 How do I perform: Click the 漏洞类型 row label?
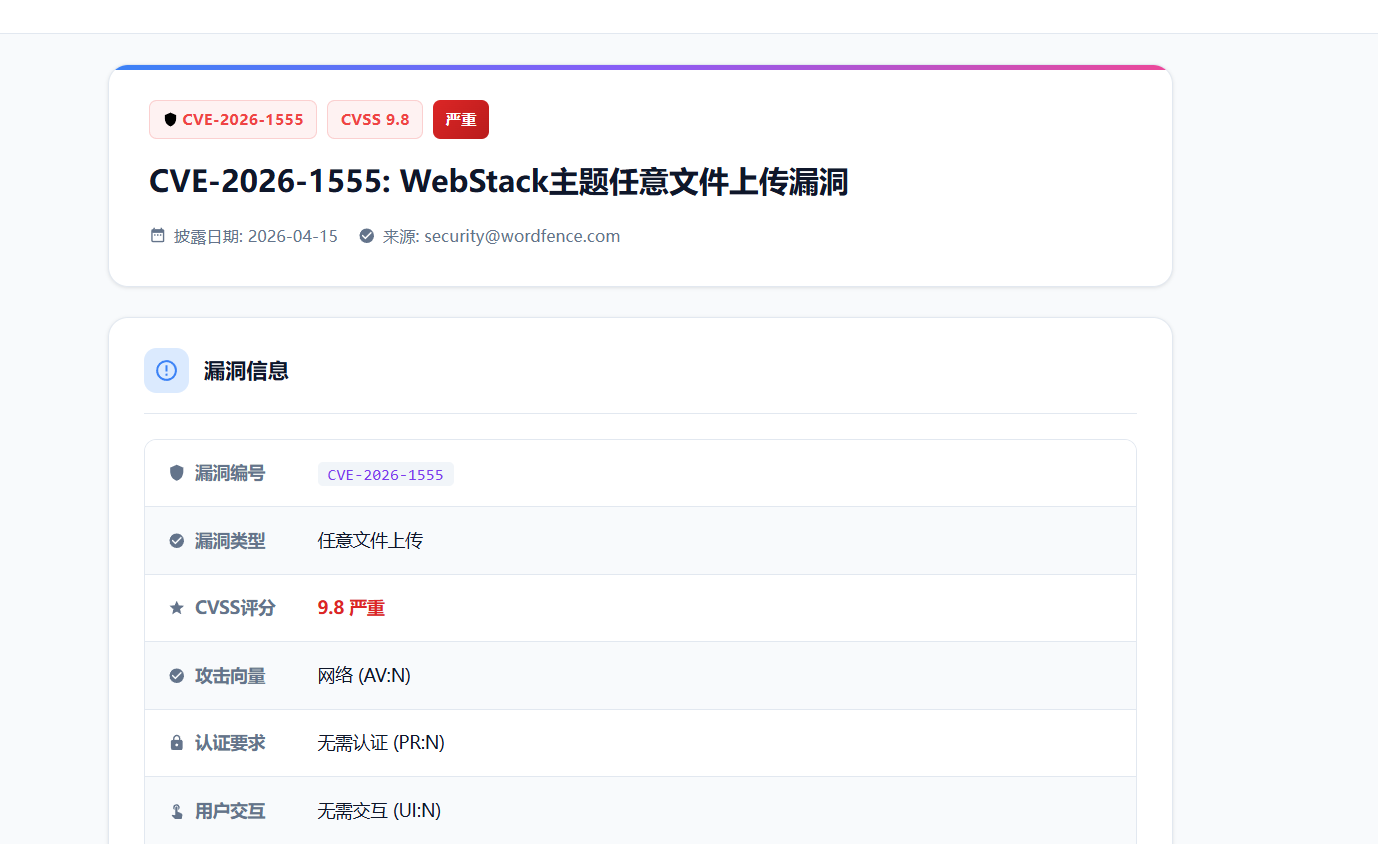point(230,541)
